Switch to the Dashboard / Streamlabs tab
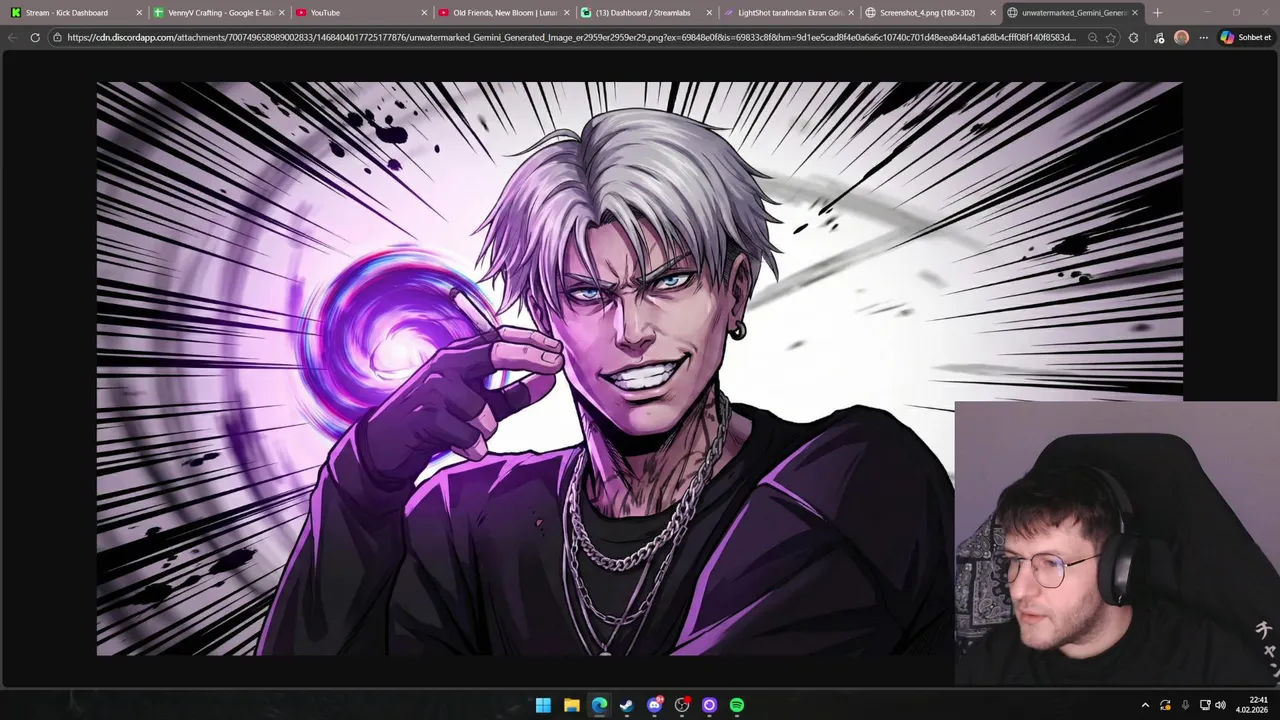Screen dimensions: 1280x720 [642, 13]
